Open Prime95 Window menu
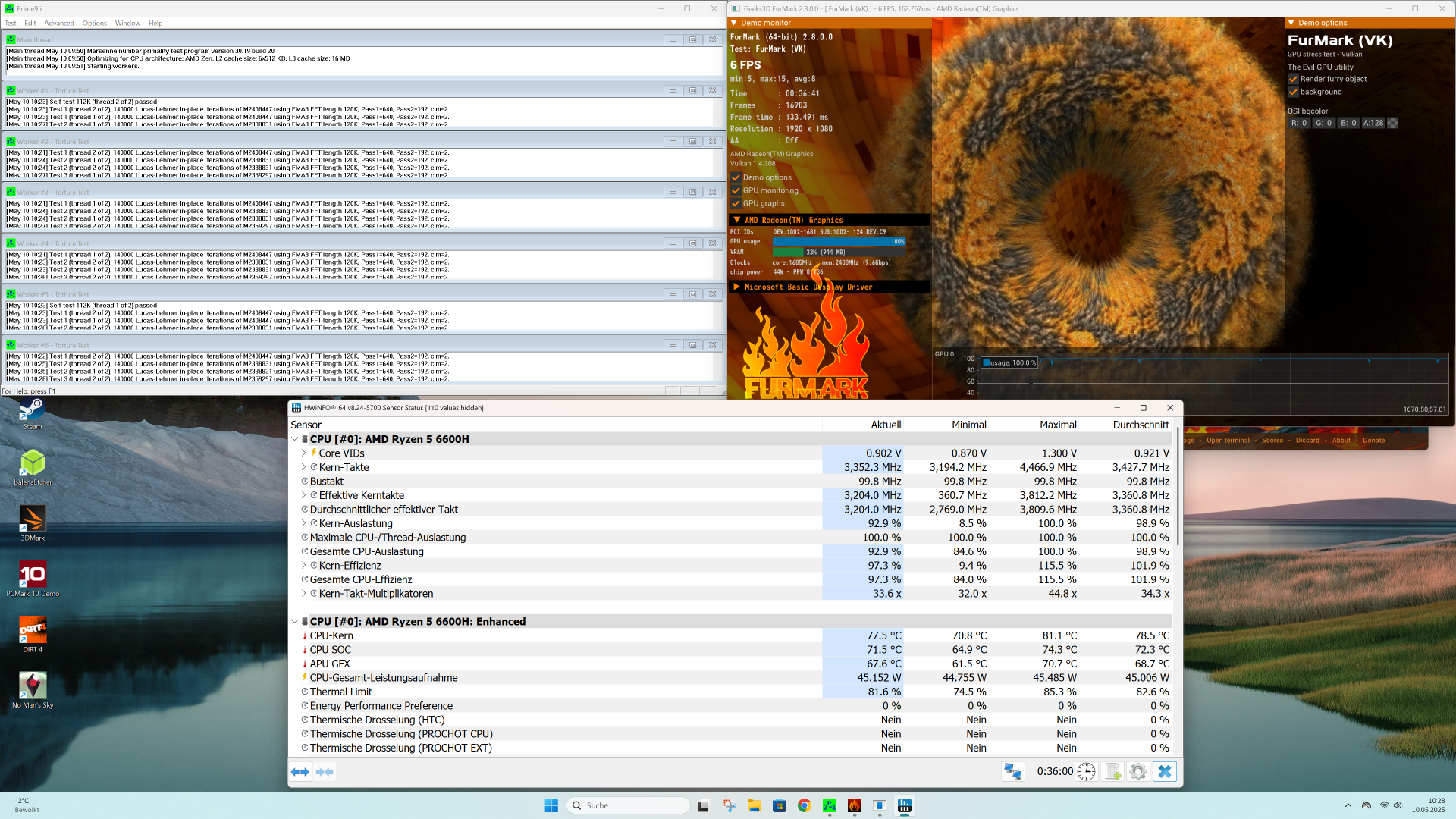 [x=127, y=23]
